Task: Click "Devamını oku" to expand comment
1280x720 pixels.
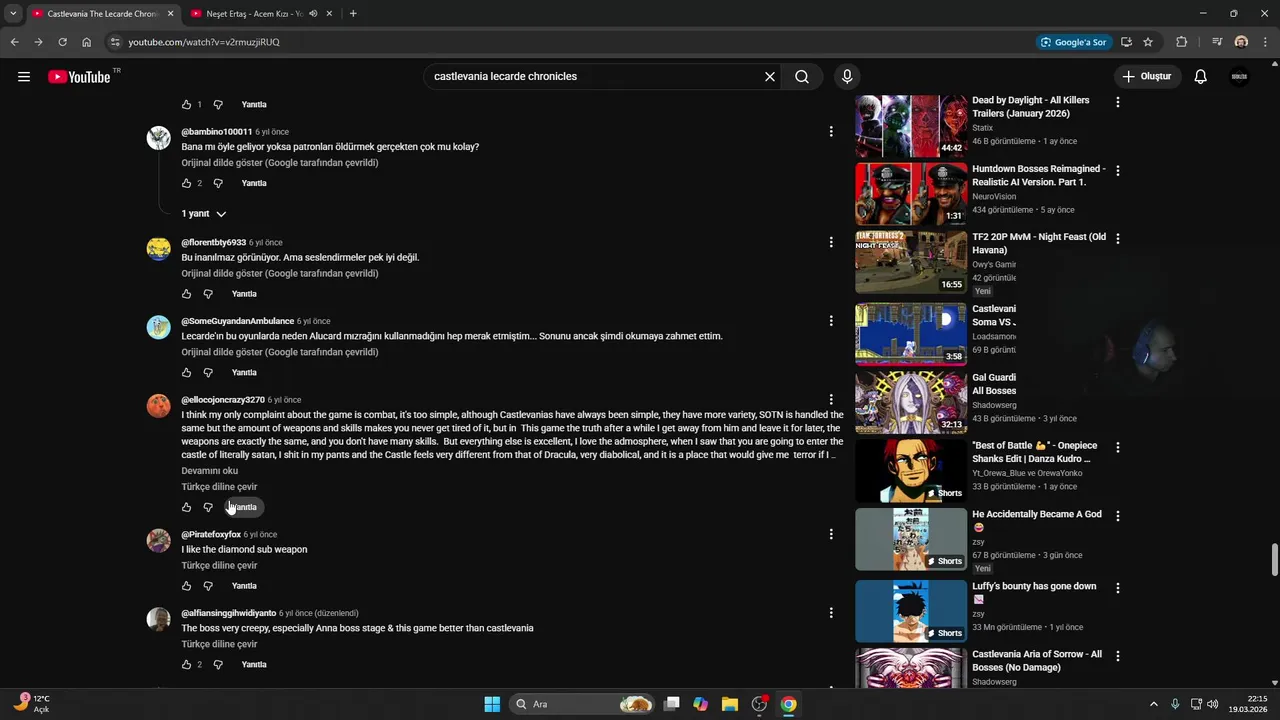Action: pos(210,471)
